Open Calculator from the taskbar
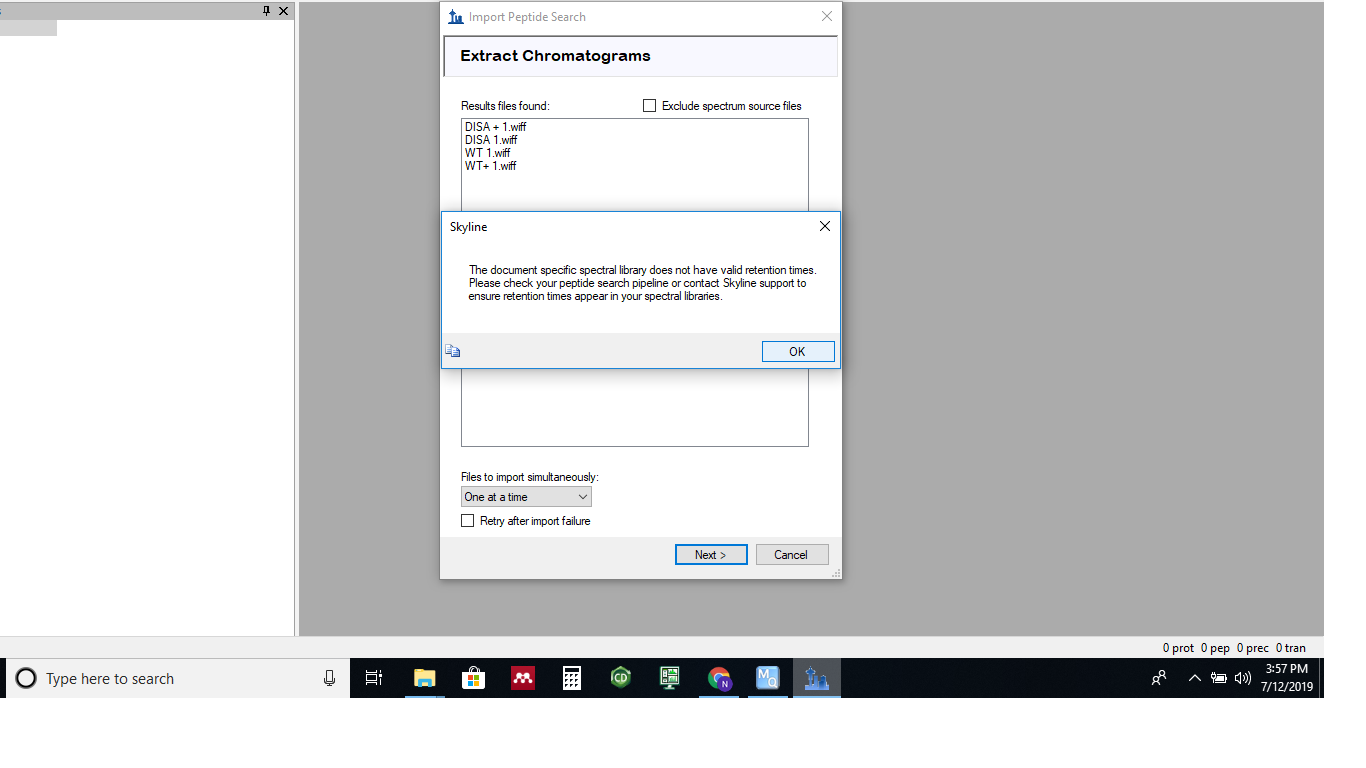Viewport: 1366px width, 768px height. point(571,678)
